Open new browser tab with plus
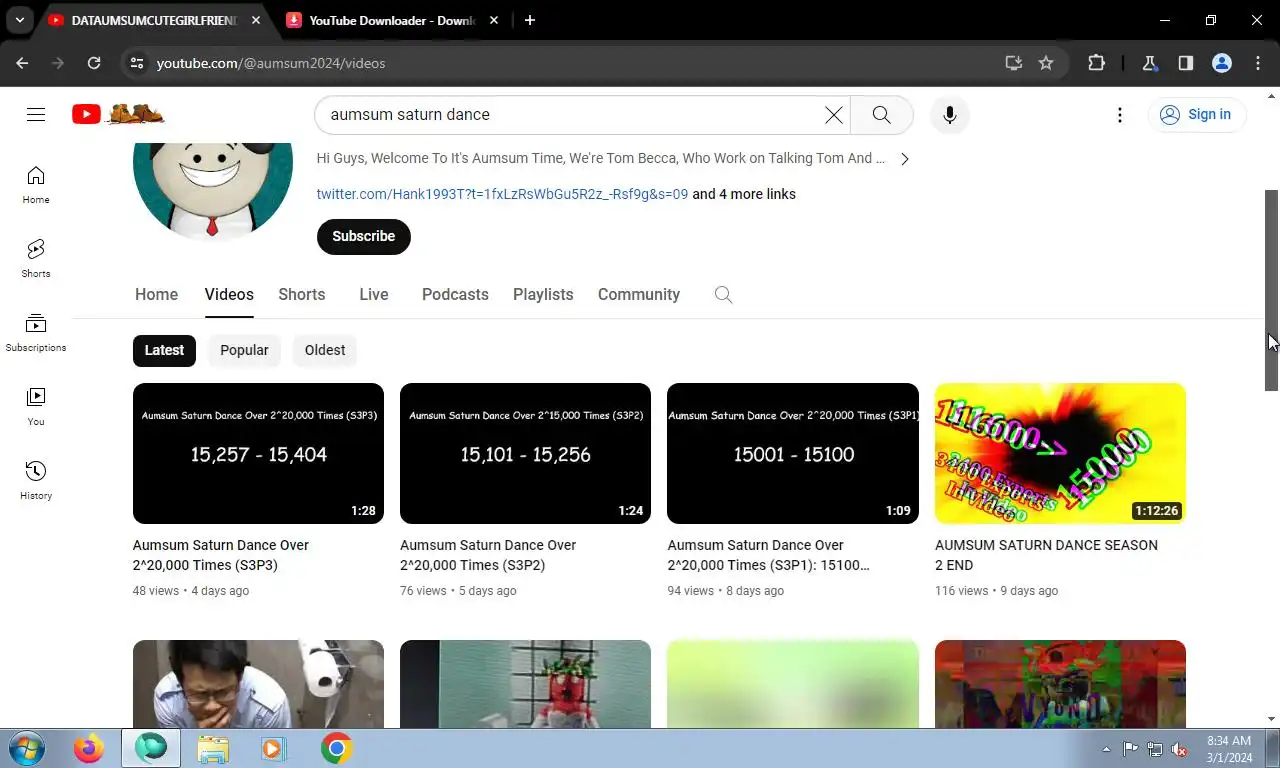The image size is (1280, 768). point(530,20)
